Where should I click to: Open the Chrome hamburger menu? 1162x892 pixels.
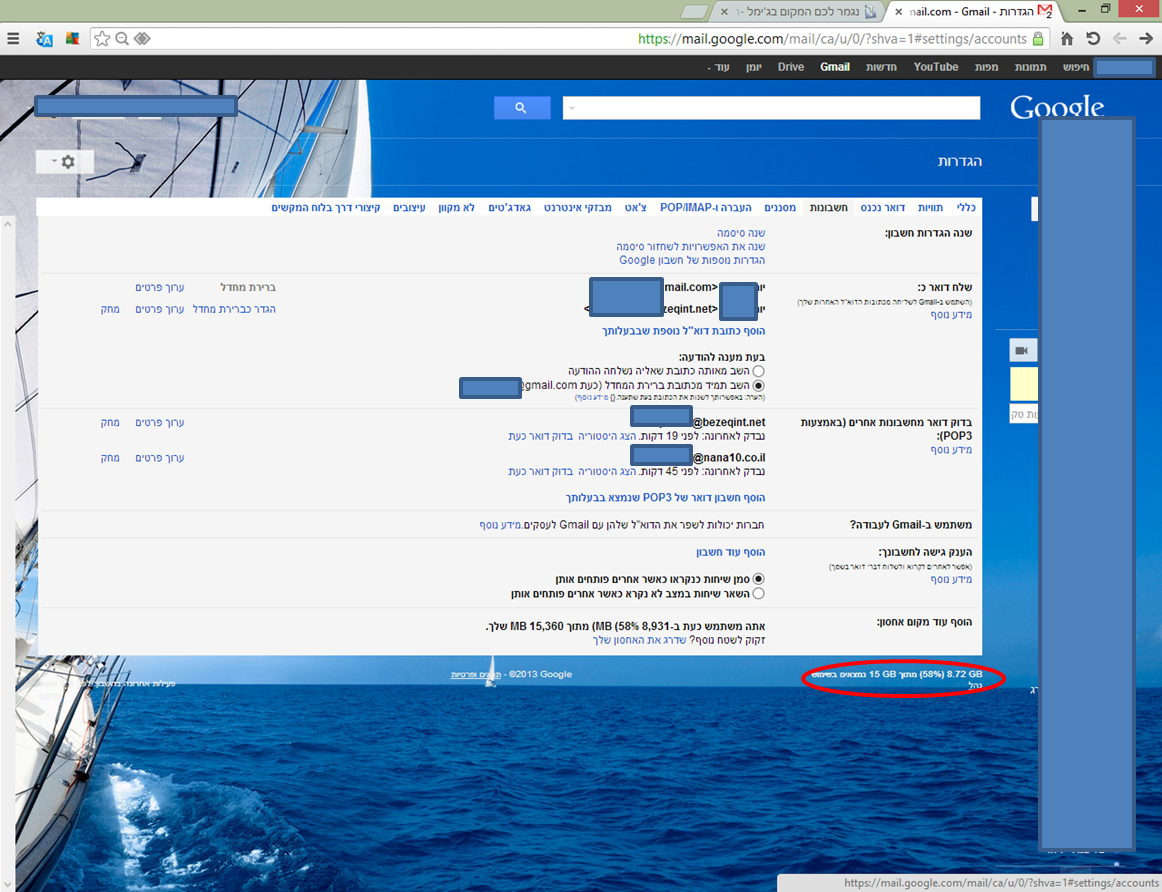tap(13, 39)
